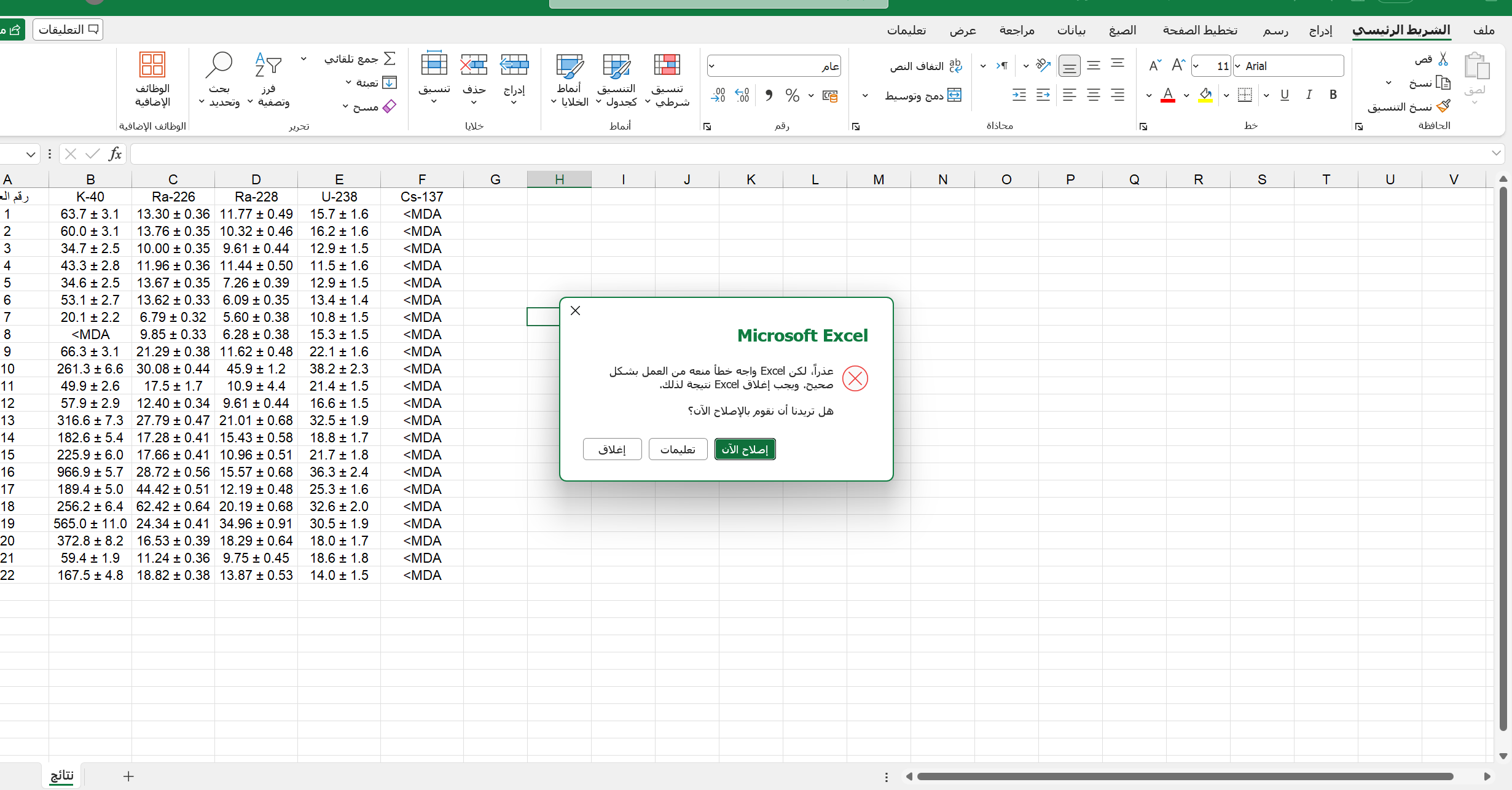The height and width of the screenshot is (790, 1512).
Task: Toggle Italic formatting
Action: pyautogui.click(x=1309, y=95)
